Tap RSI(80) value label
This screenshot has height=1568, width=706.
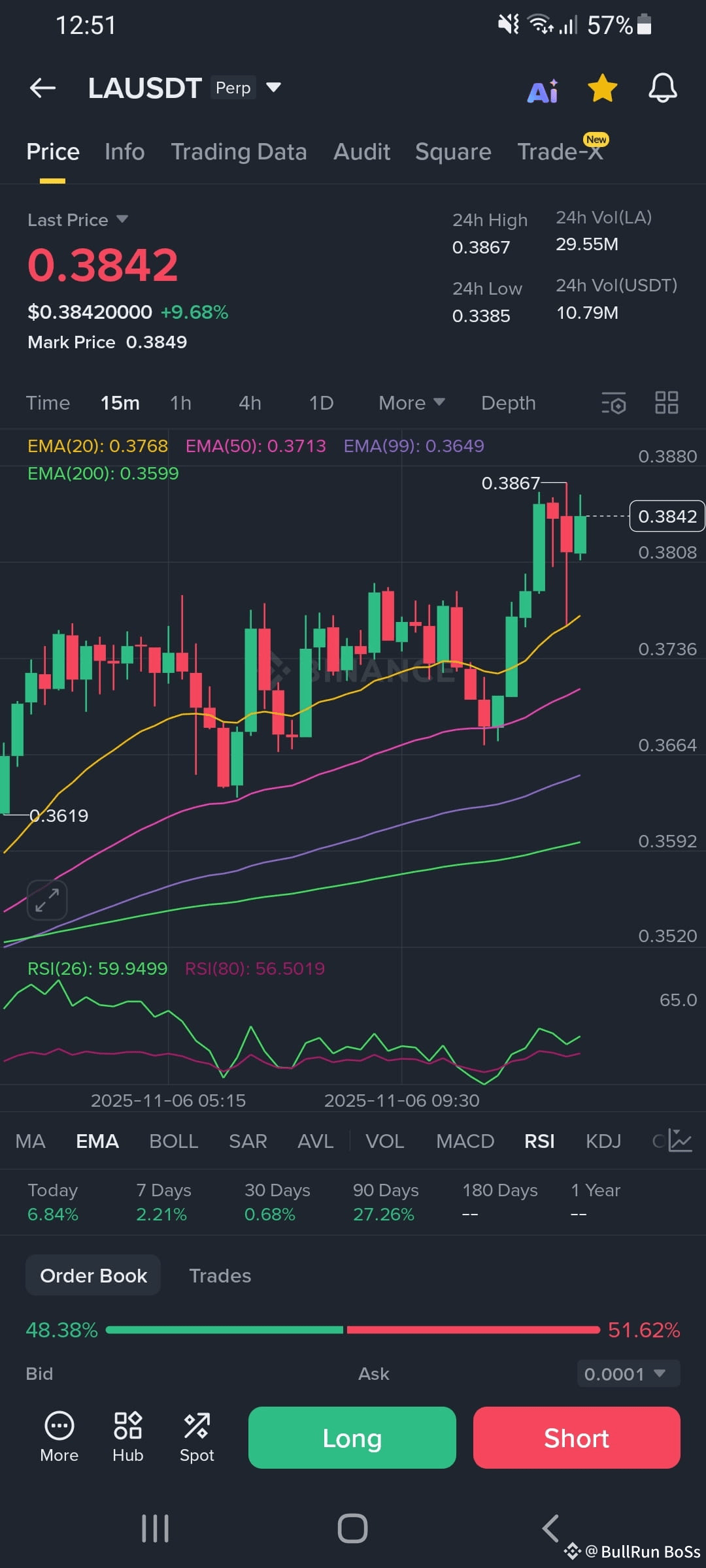255,968
